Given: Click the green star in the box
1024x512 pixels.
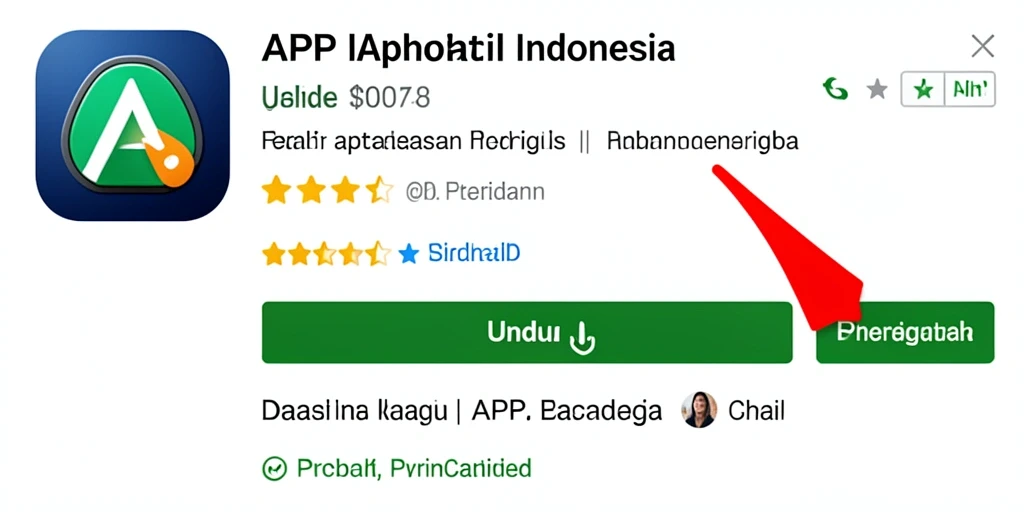Looking at the screenshot, I should (x=923, y=89).
